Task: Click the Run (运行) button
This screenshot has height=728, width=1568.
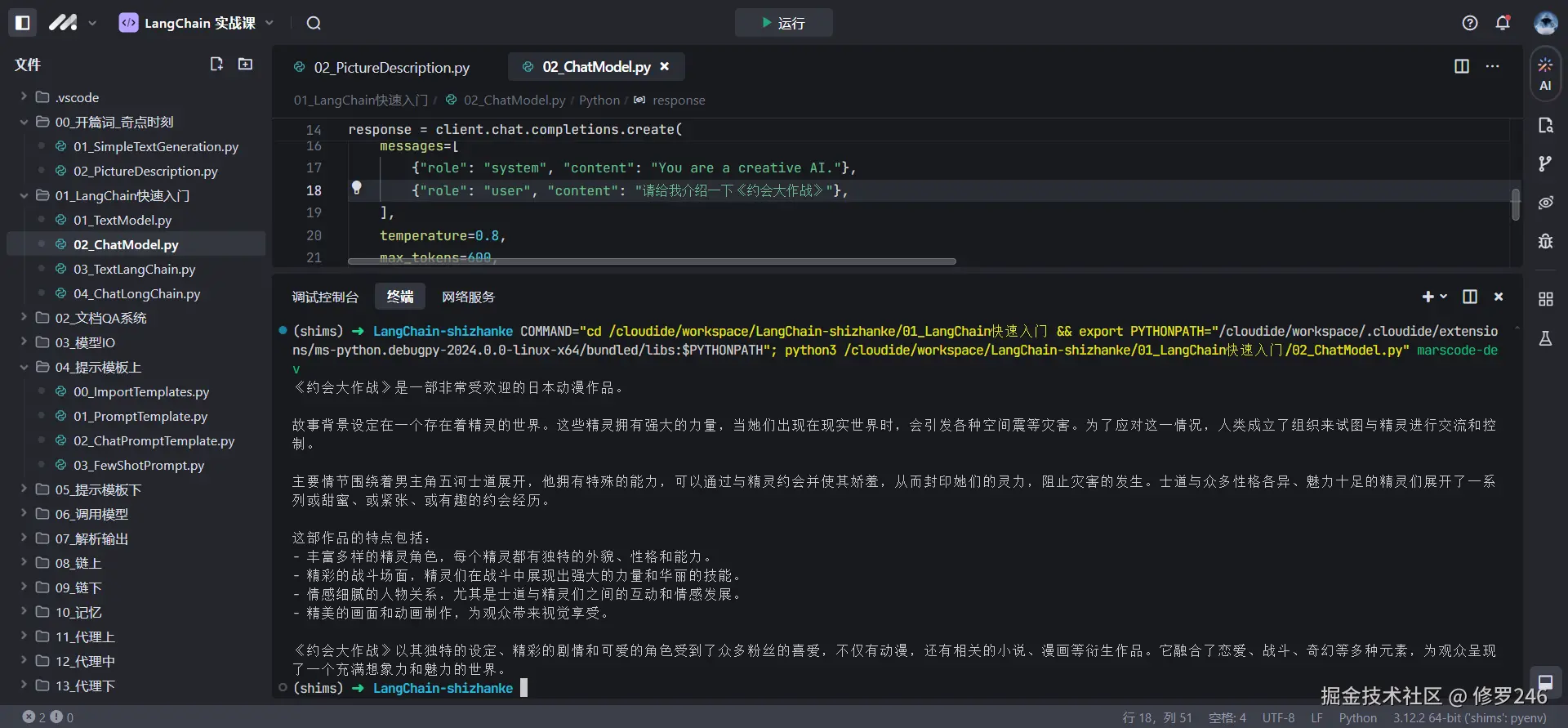Action: point(783,23)
